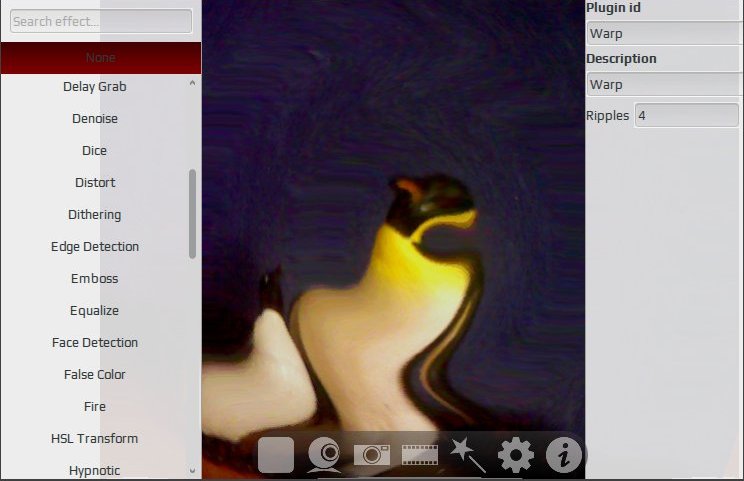Image resolution: width=744 pixels, height=481 pixels.
Task: Select the False Color effect
Action: point(94,375)
